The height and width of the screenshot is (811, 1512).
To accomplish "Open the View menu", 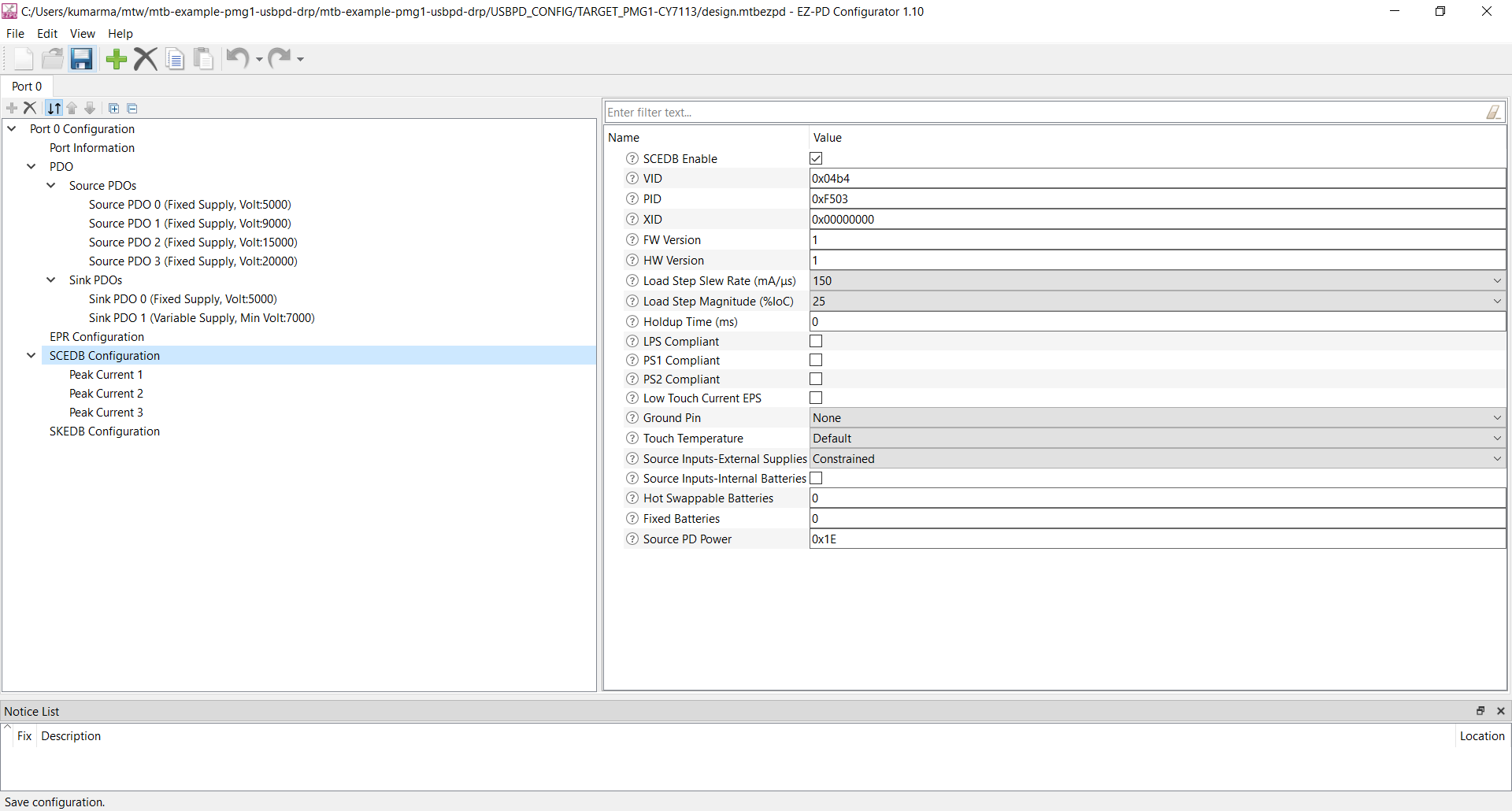I will (x=83, y=34).
